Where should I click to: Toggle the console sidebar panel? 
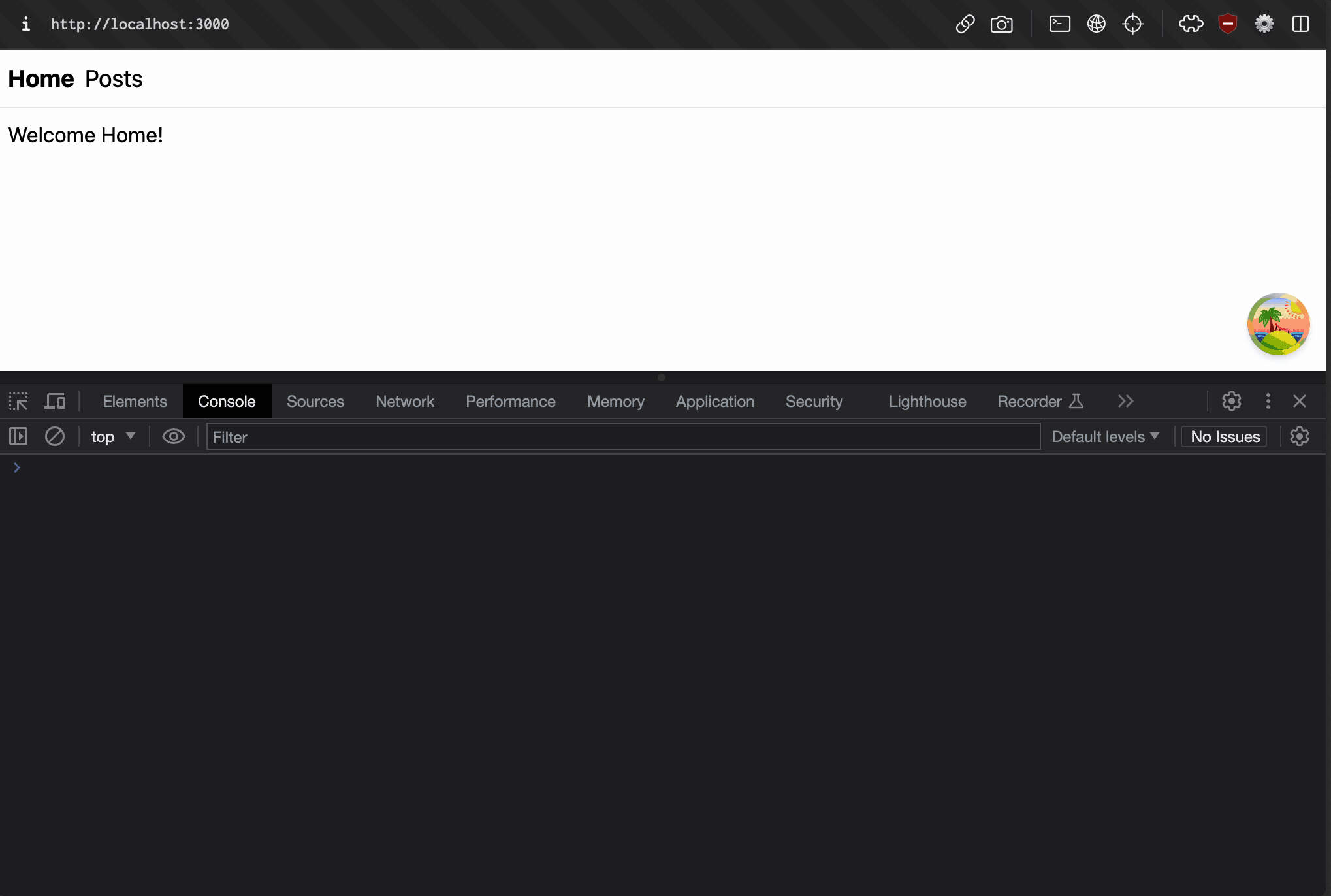click(x=18, y=436)
